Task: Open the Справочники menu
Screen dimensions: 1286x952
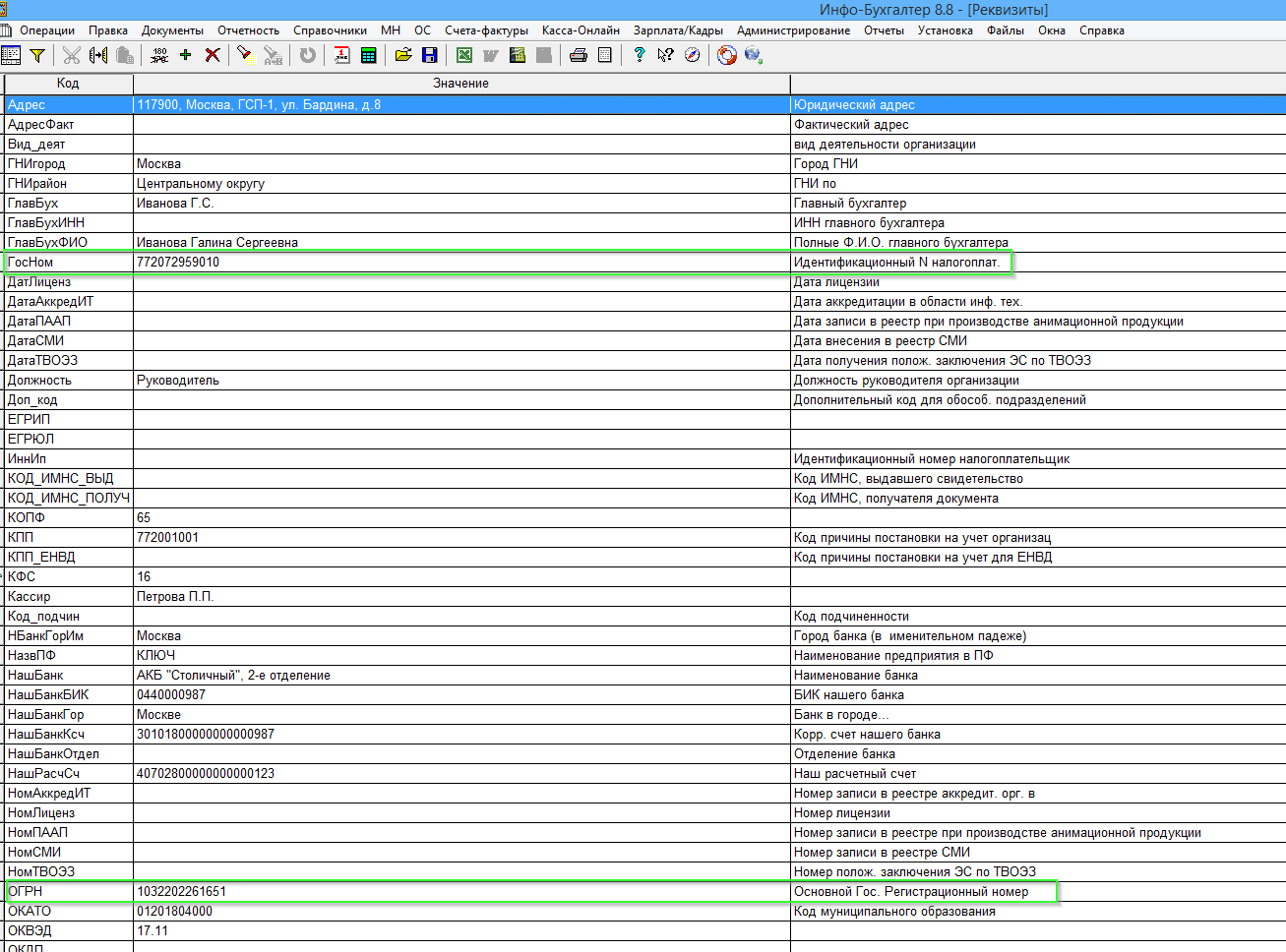Action: click(x=331, y=30)
